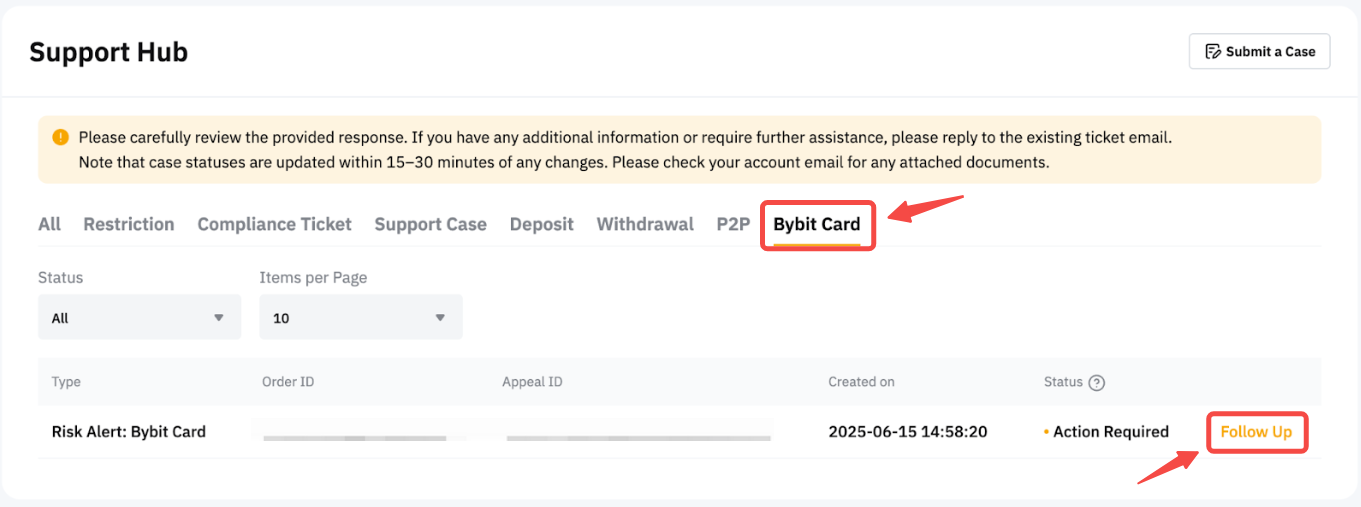Screen dimensions: 1361x507
Task: Click the Order ID column header
Action: pyautogui.click(x=288, y=382)
